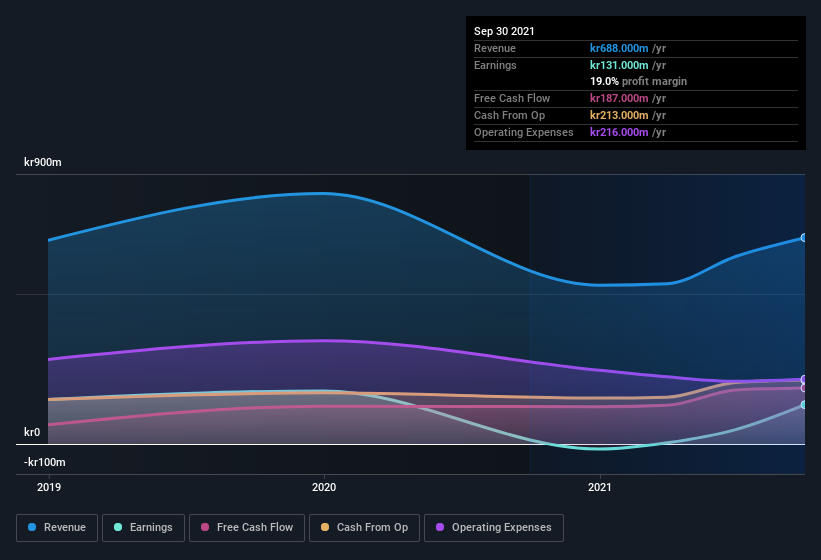Click the 2020 x-axis label
Screen dimensions: 821x560
pyautogui.click(x=324, y=487)
